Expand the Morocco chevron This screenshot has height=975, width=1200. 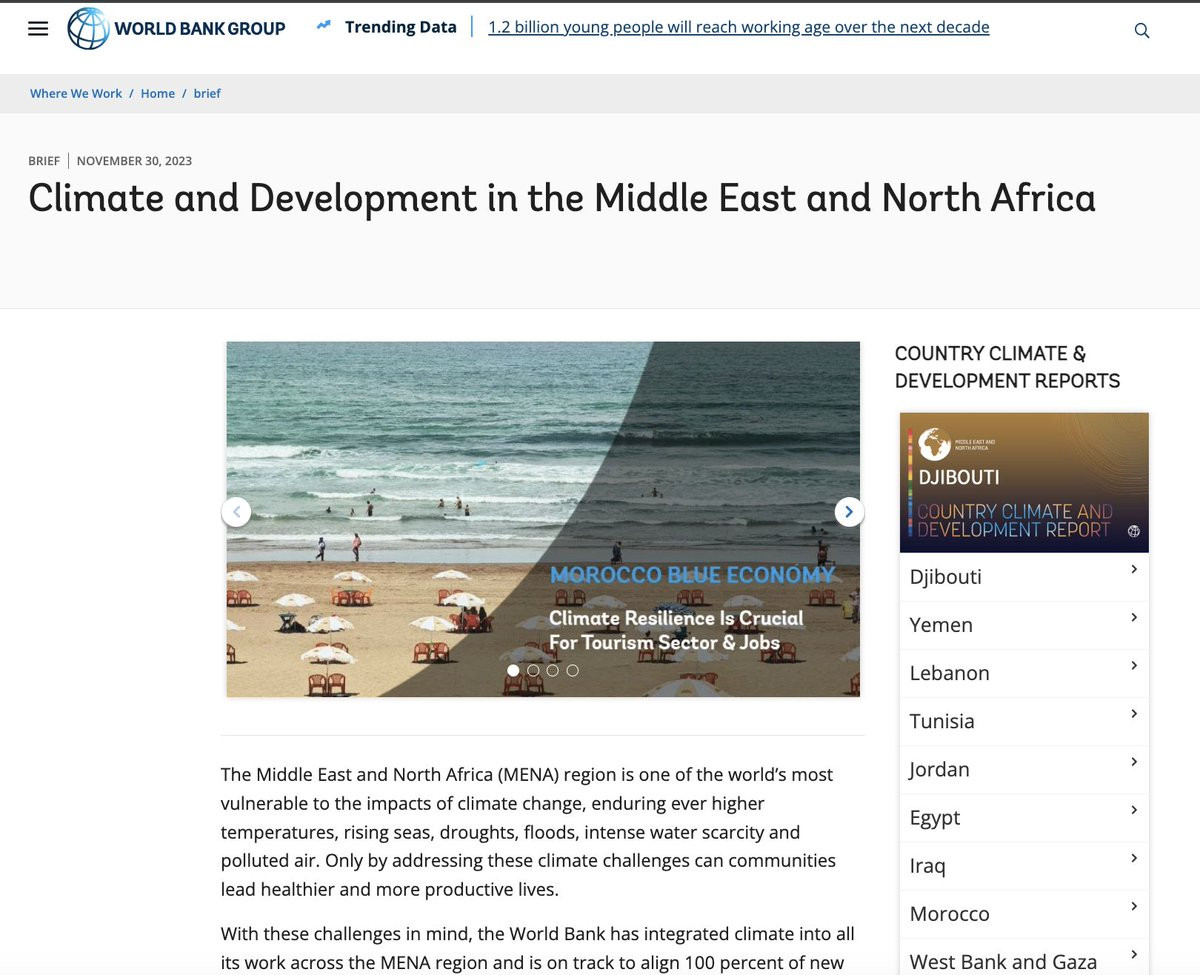pos(1134,906)
